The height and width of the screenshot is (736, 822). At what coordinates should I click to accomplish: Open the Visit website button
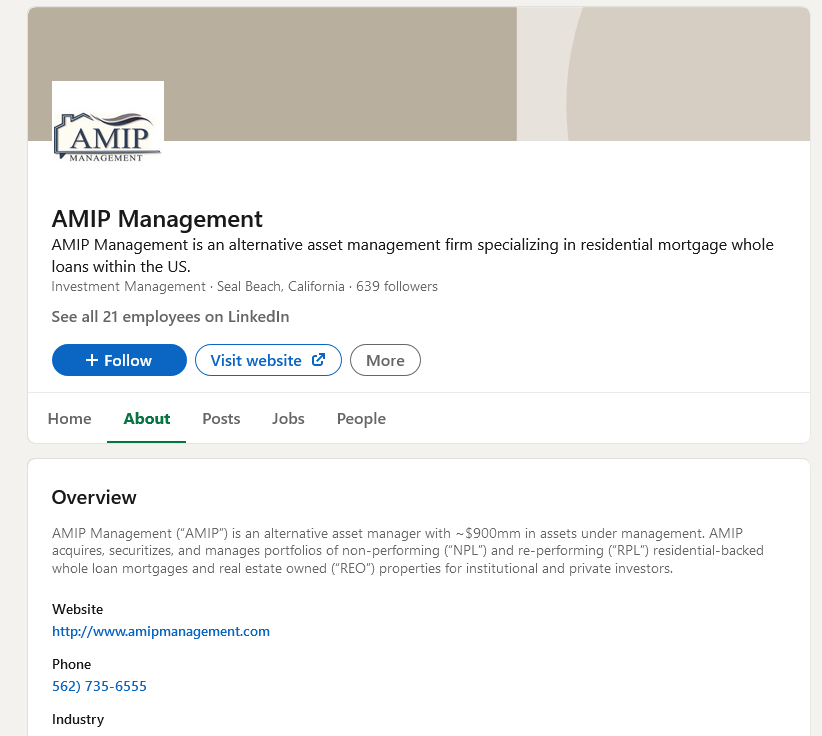click(268, 360)
